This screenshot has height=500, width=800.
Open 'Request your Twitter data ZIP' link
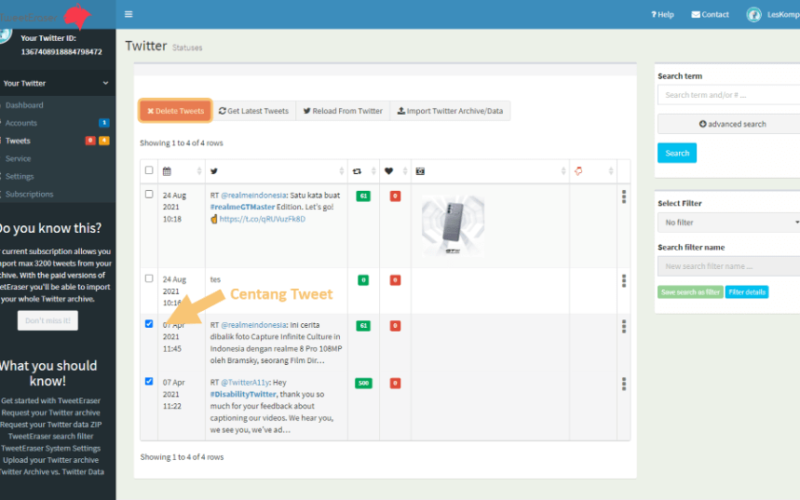pos(51,424)
